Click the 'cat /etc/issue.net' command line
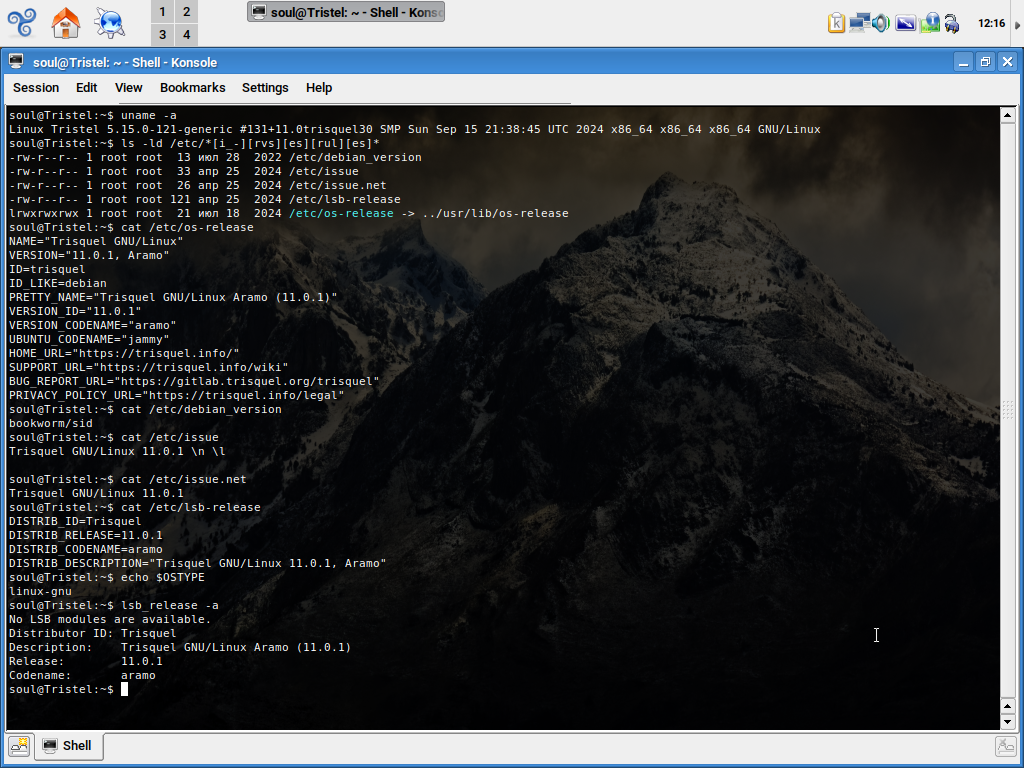Image resolution: width=1024 pixels, height=768 pixels. pos(128,479)
